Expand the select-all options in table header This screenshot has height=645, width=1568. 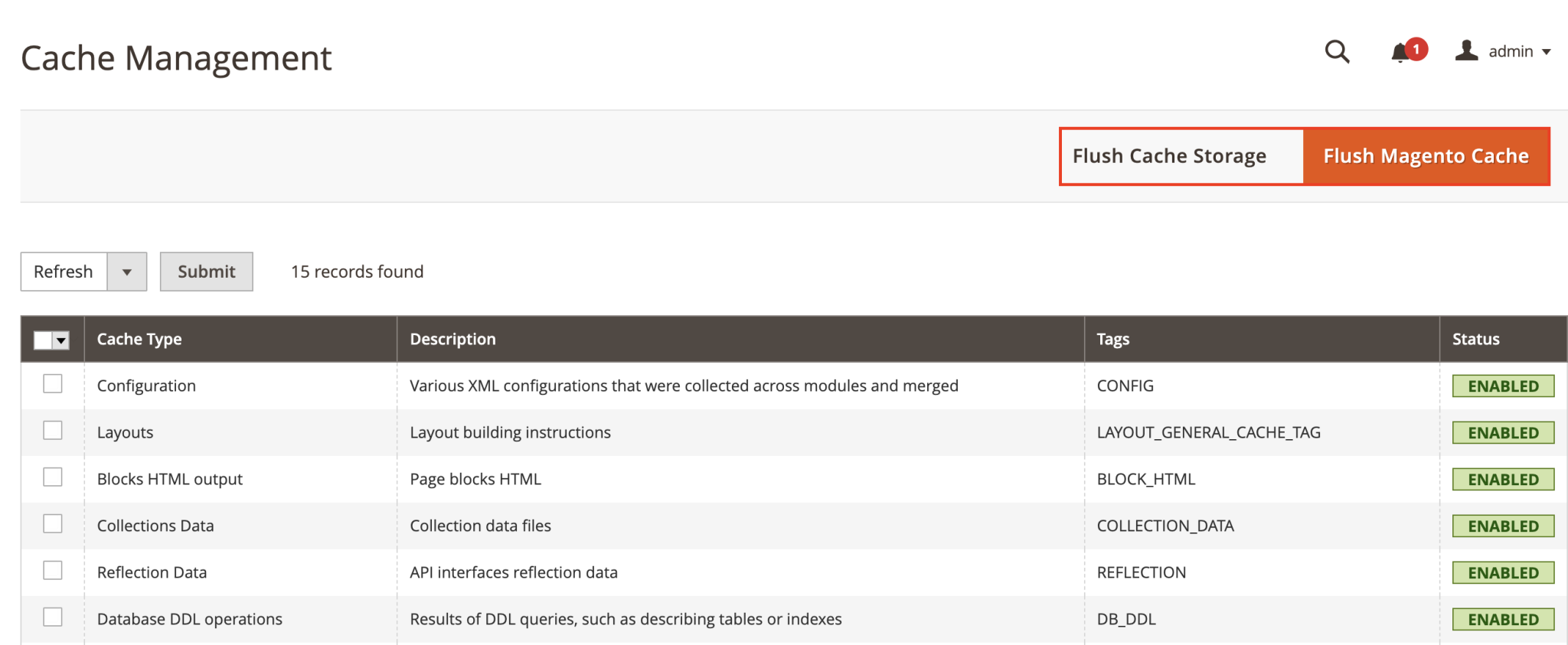click(61, 340)
